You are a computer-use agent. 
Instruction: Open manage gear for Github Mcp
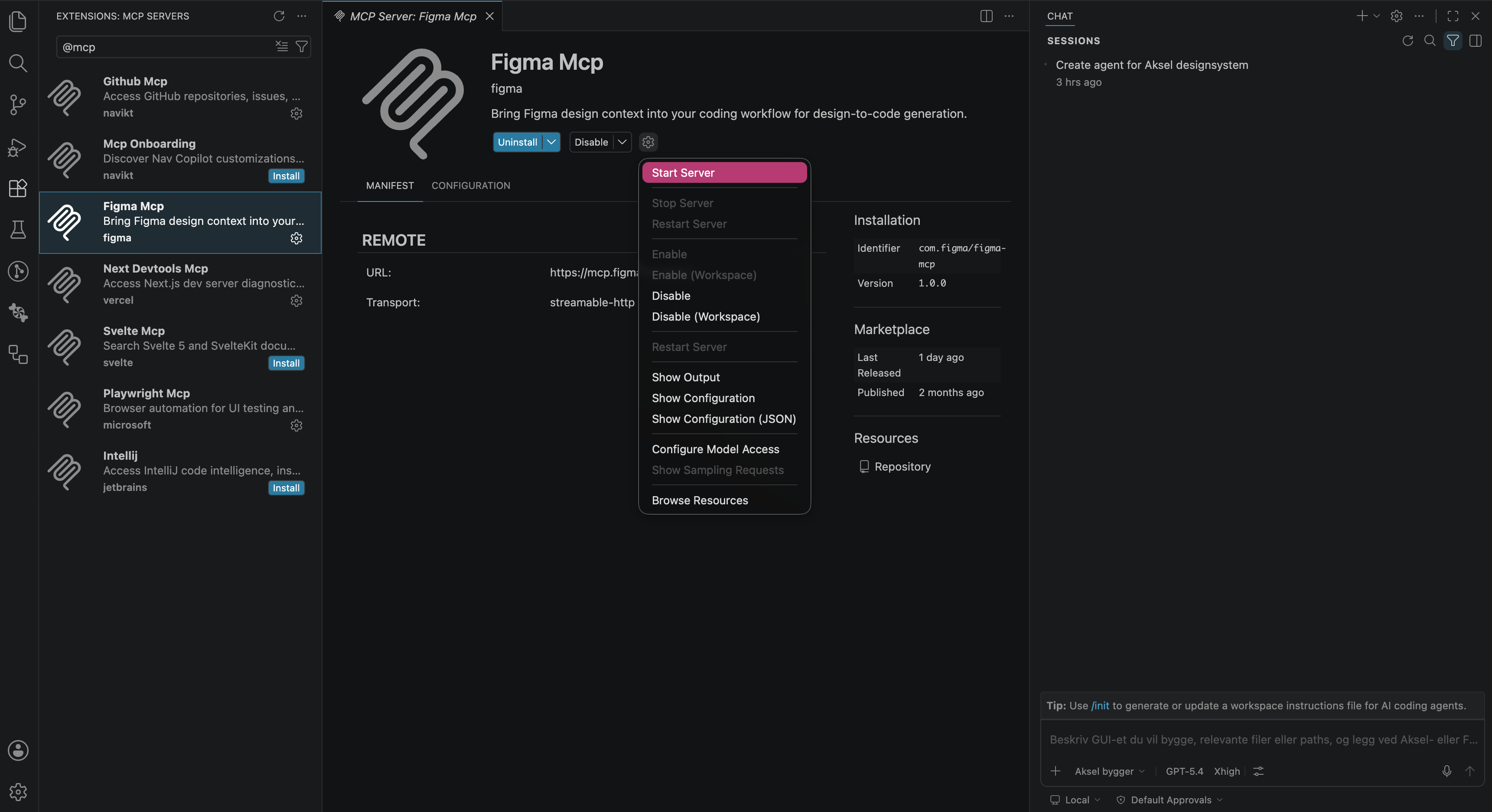296,114
